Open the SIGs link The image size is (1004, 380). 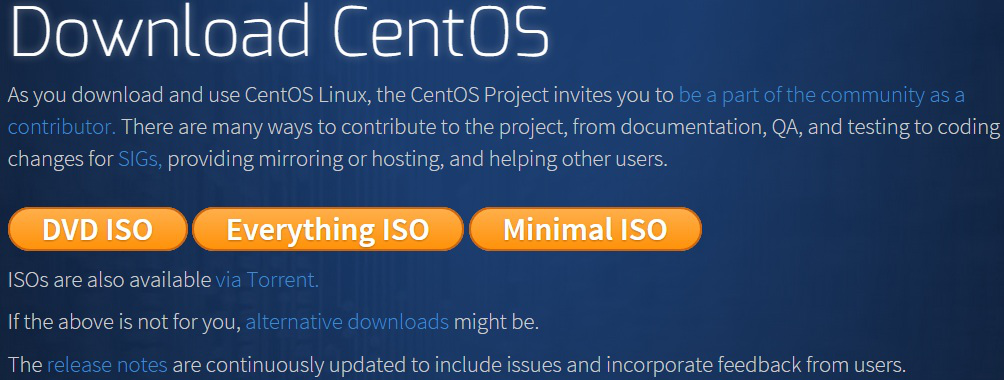[x=140, y=159]
